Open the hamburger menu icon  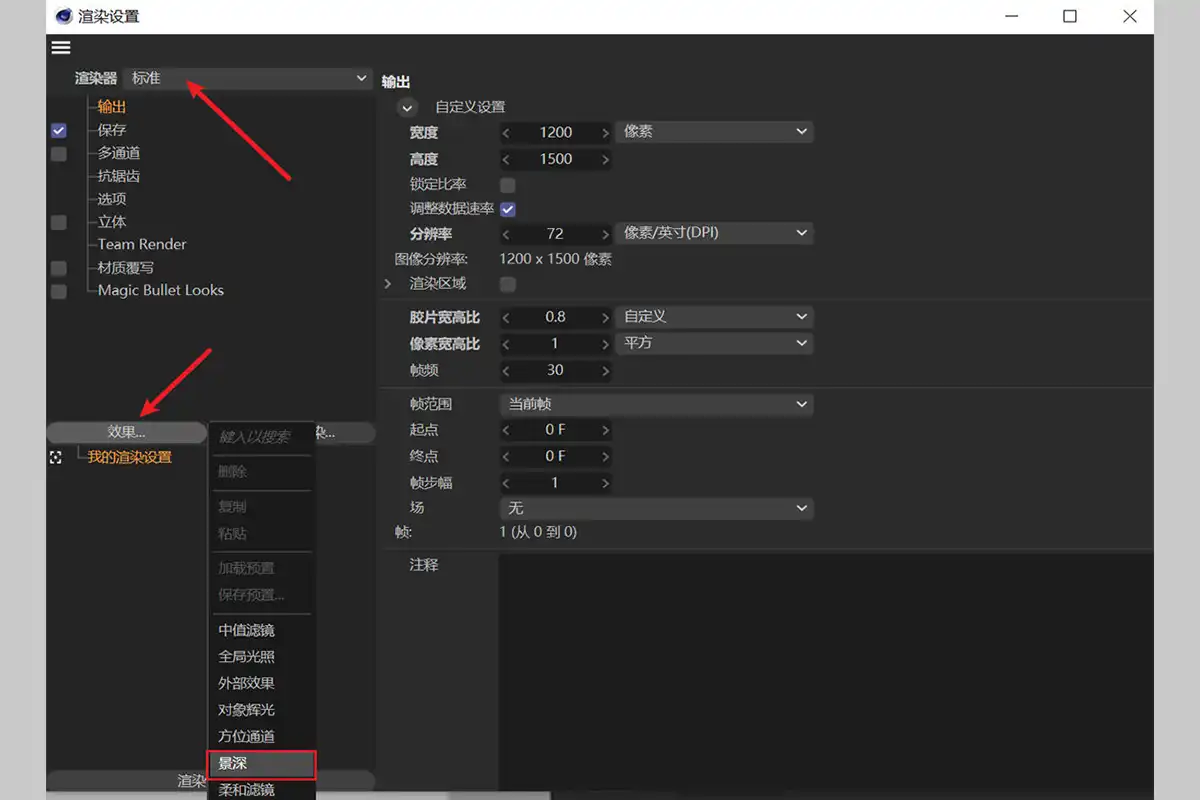pyautogui.click(x=61, y=48)
